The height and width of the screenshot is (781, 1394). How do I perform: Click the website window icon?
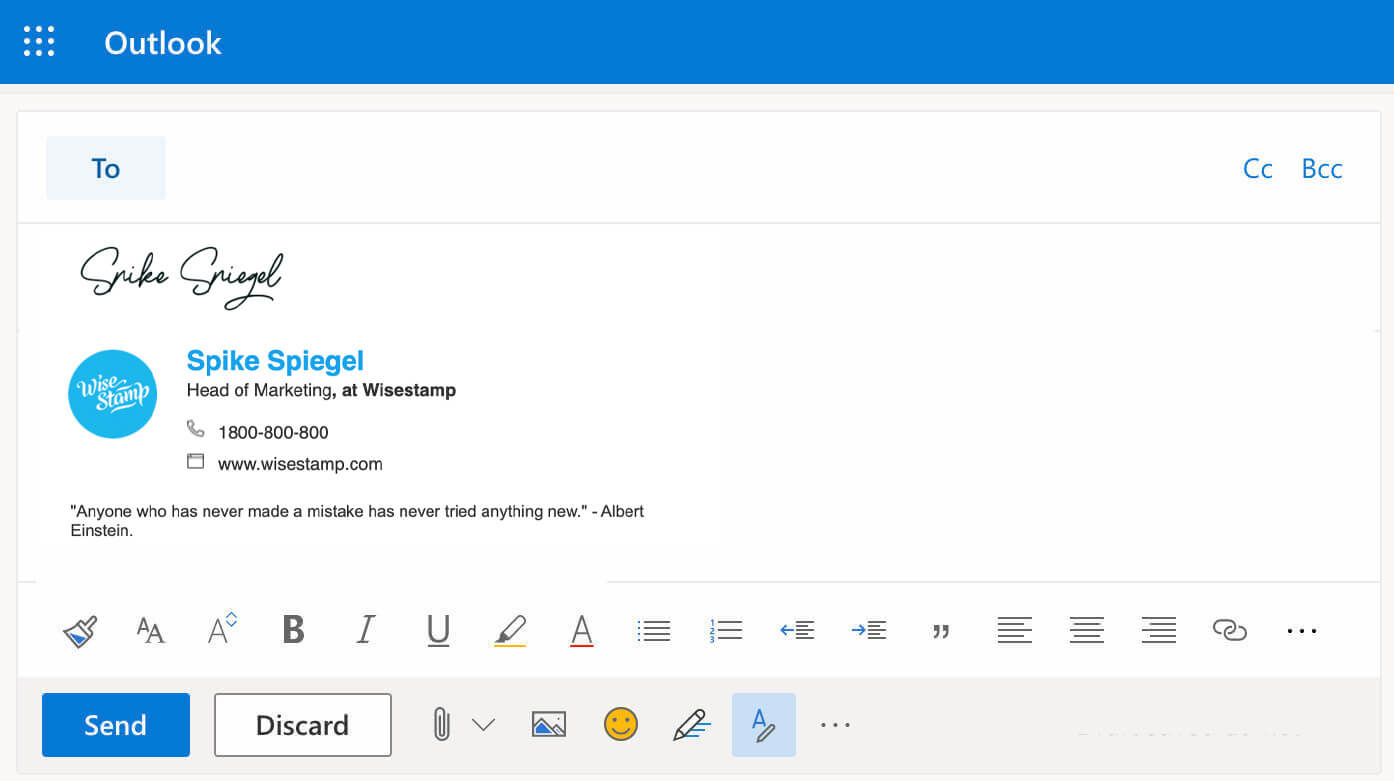[195, 462]
